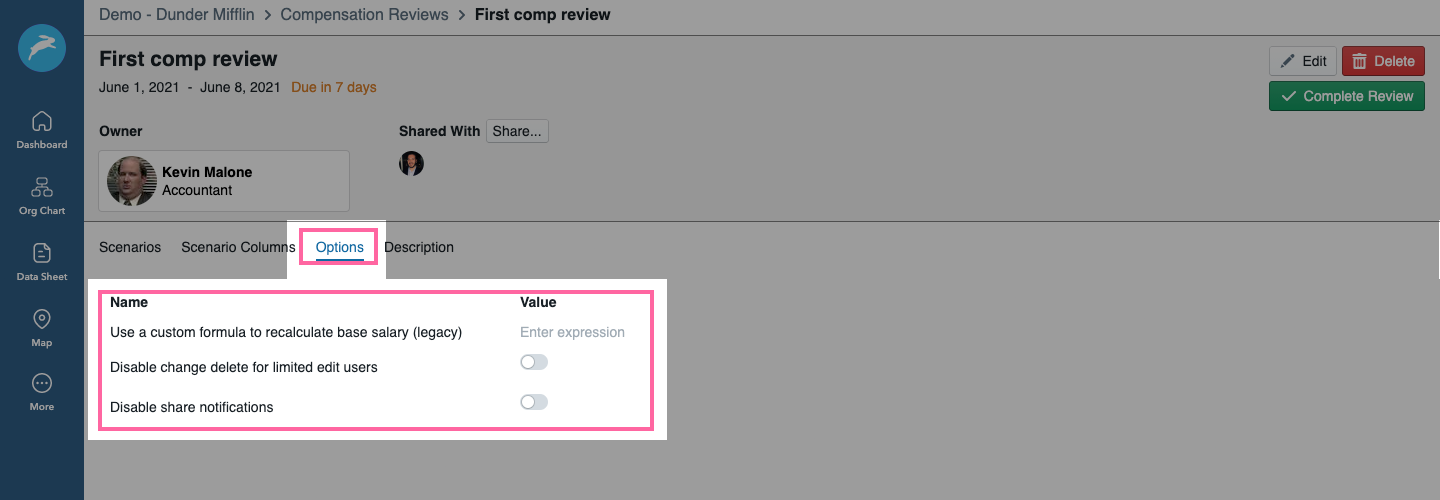Go to Compensation Reviews breadcrumb link
This screenshot has width=1440, height=500.
click(366, 15)
